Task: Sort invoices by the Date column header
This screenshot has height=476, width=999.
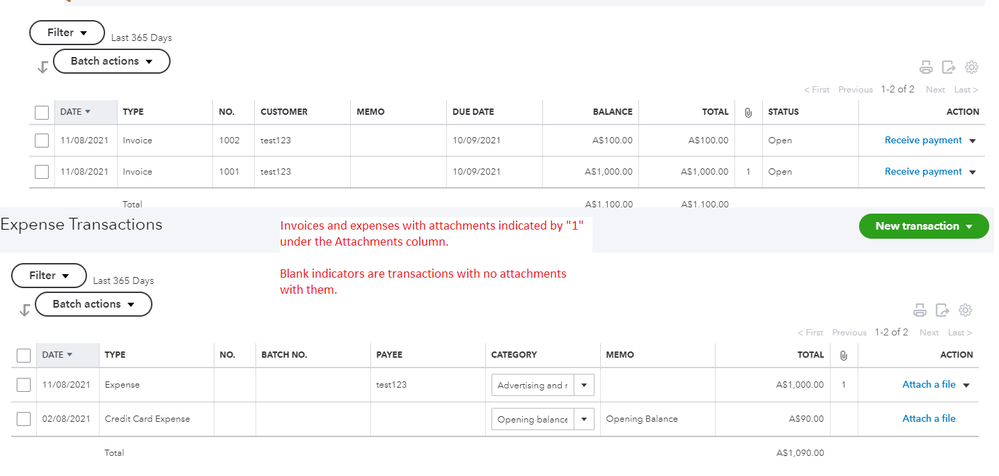Action: (x=75, y=112)
